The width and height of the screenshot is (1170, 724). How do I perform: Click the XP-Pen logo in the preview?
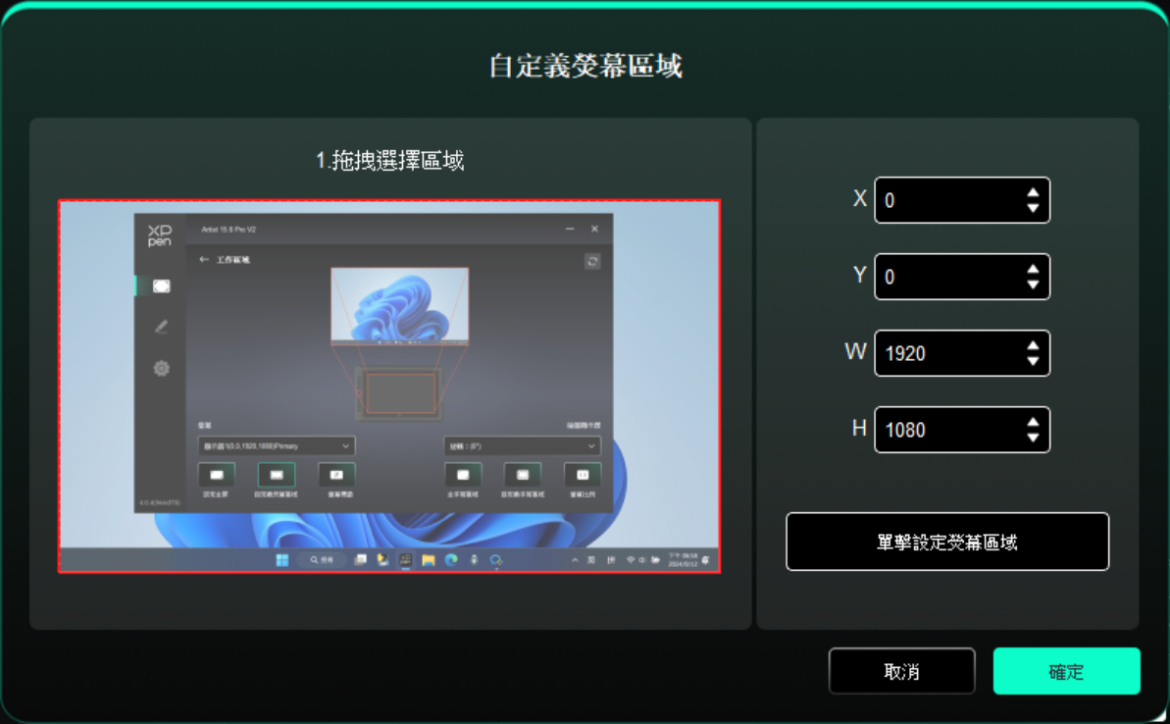160,235
